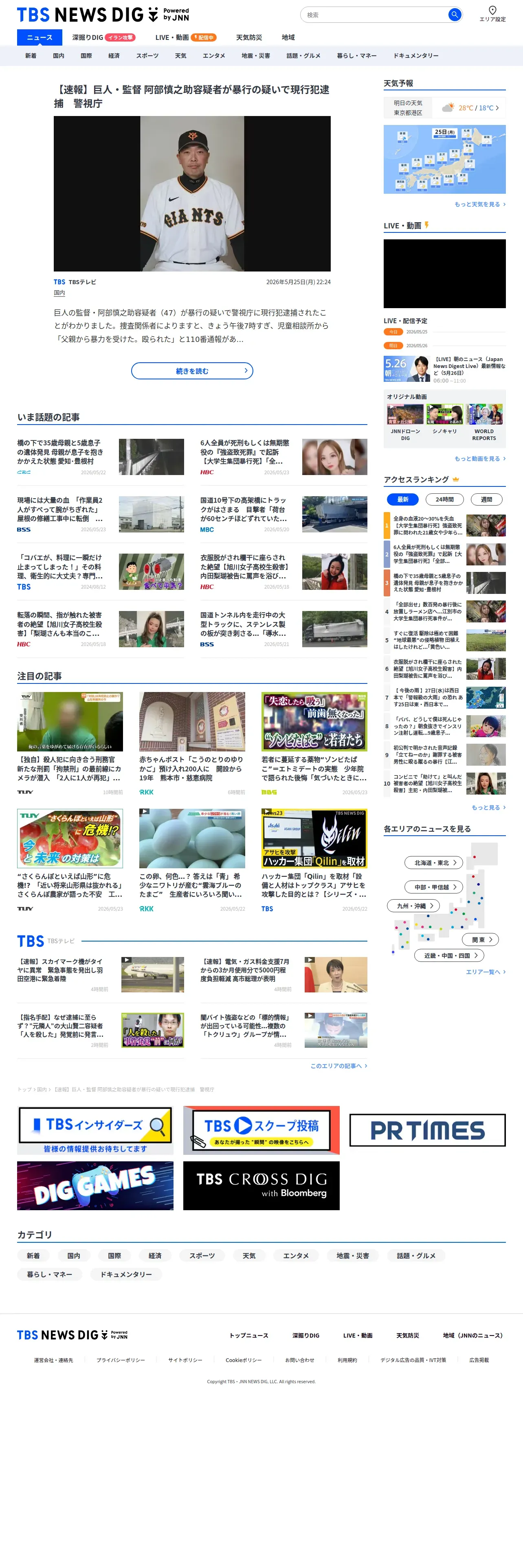Open 地震・災害 in the sub-navigation bar
The width and height of the screenshot is (523, 1568).
click(x=256, y=56)
